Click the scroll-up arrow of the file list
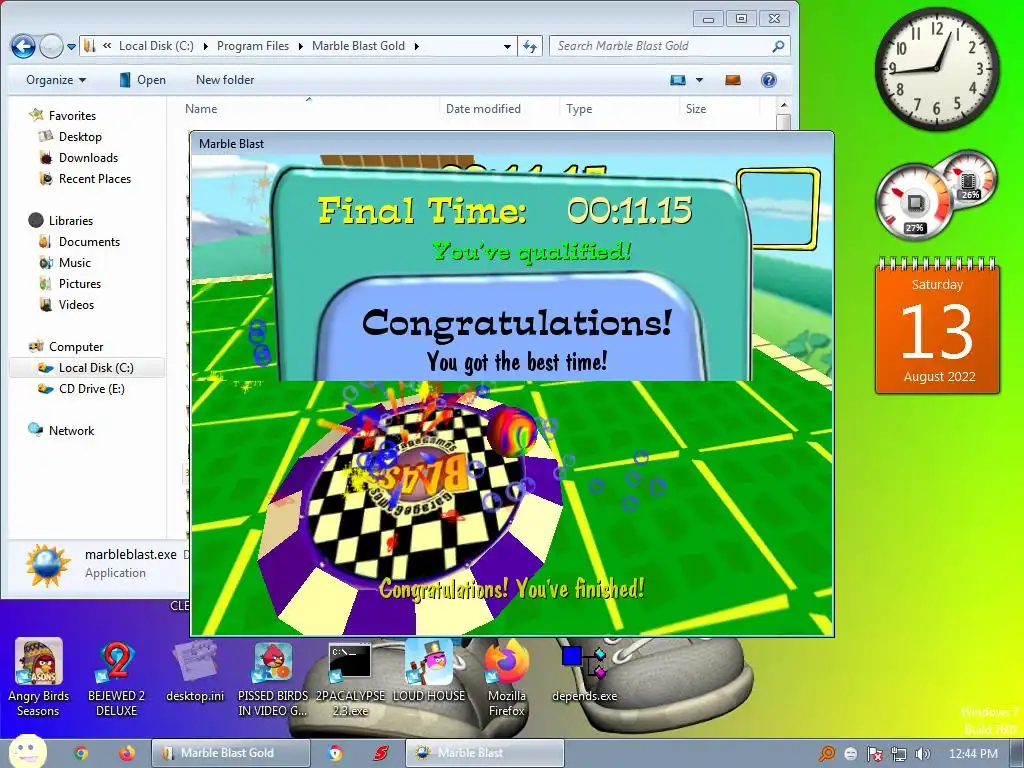 (x=784, y=105)
